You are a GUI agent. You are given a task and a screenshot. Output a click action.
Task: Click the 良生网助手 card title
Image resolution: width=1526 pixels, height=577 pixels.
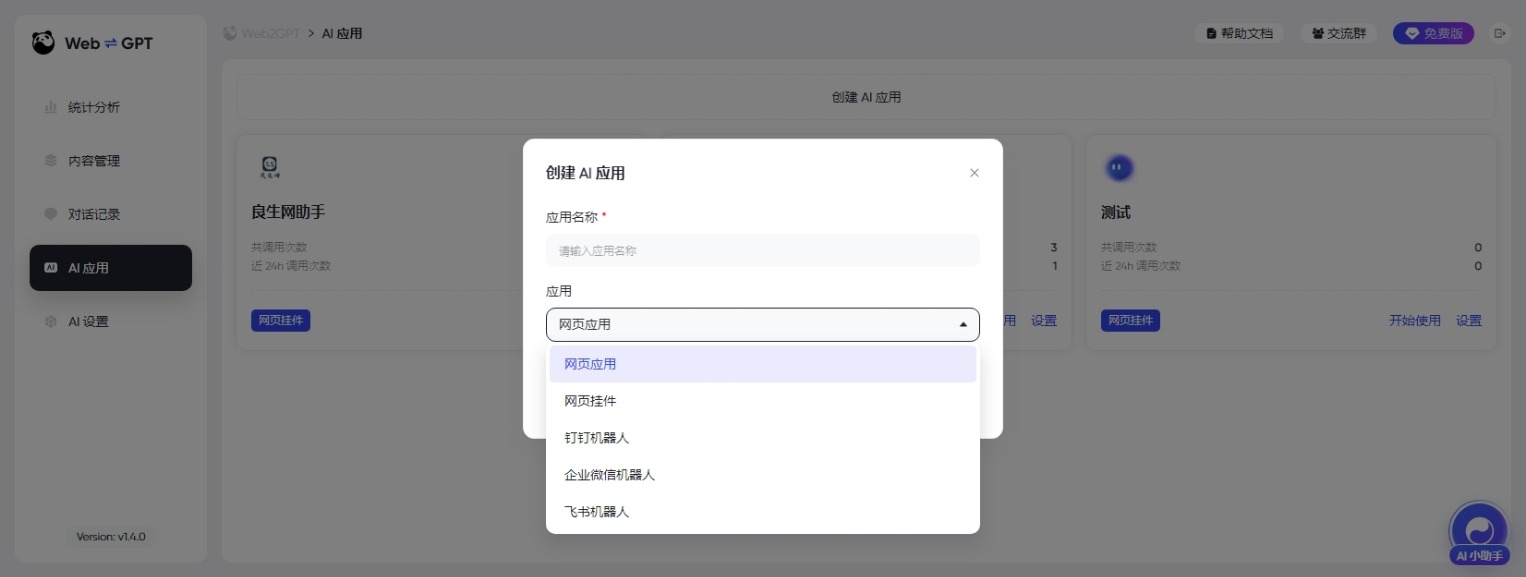point(288,213)
